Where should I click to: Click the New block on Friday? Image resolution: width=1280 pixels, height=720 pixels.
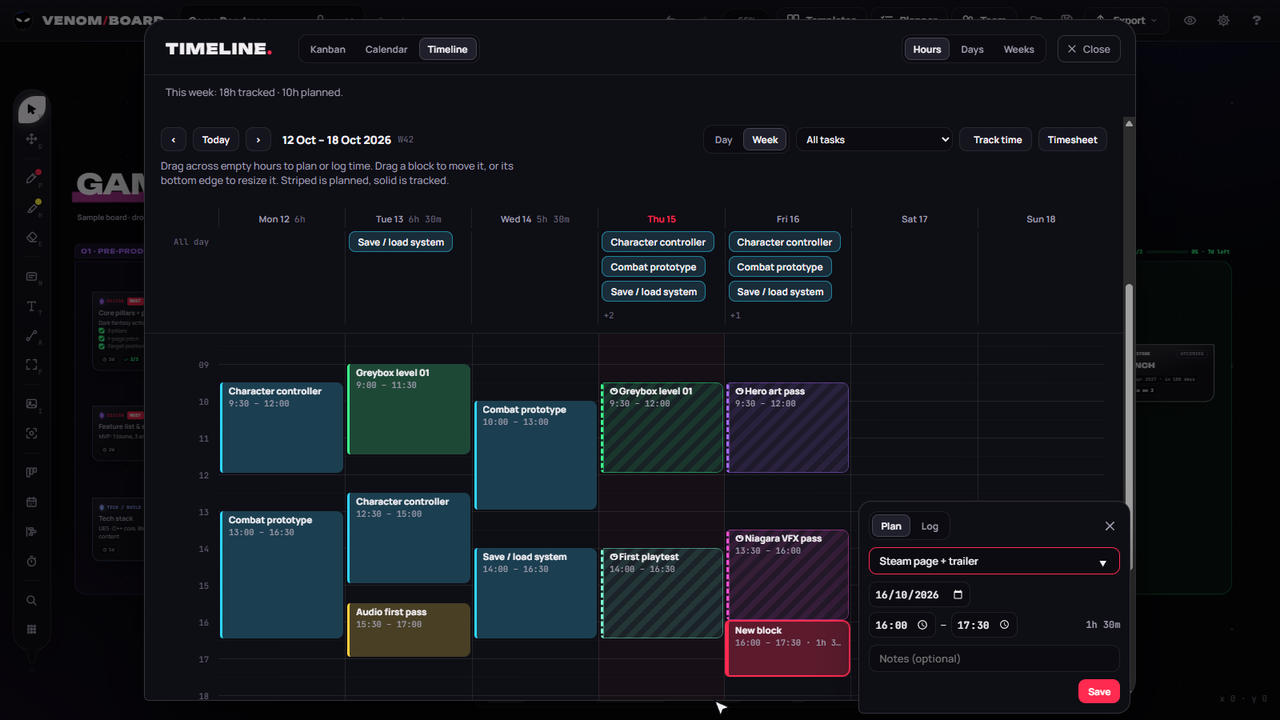pos(787,648)
